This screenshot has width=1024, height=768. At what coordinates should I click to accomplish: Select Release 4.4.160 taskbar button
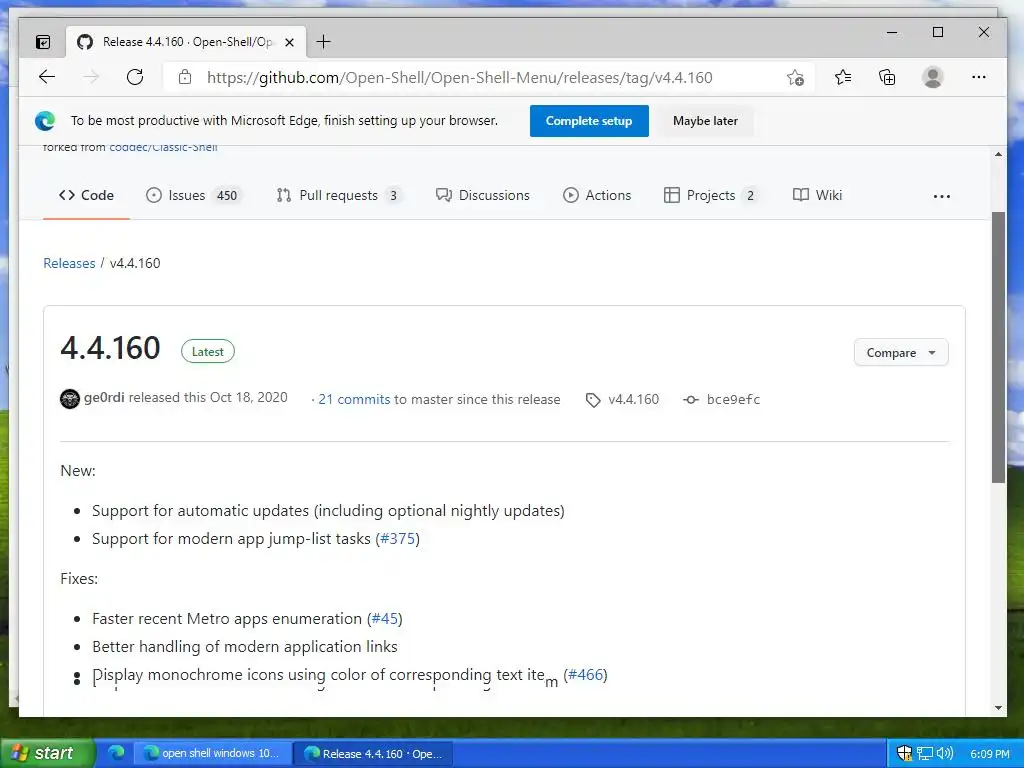372,753
